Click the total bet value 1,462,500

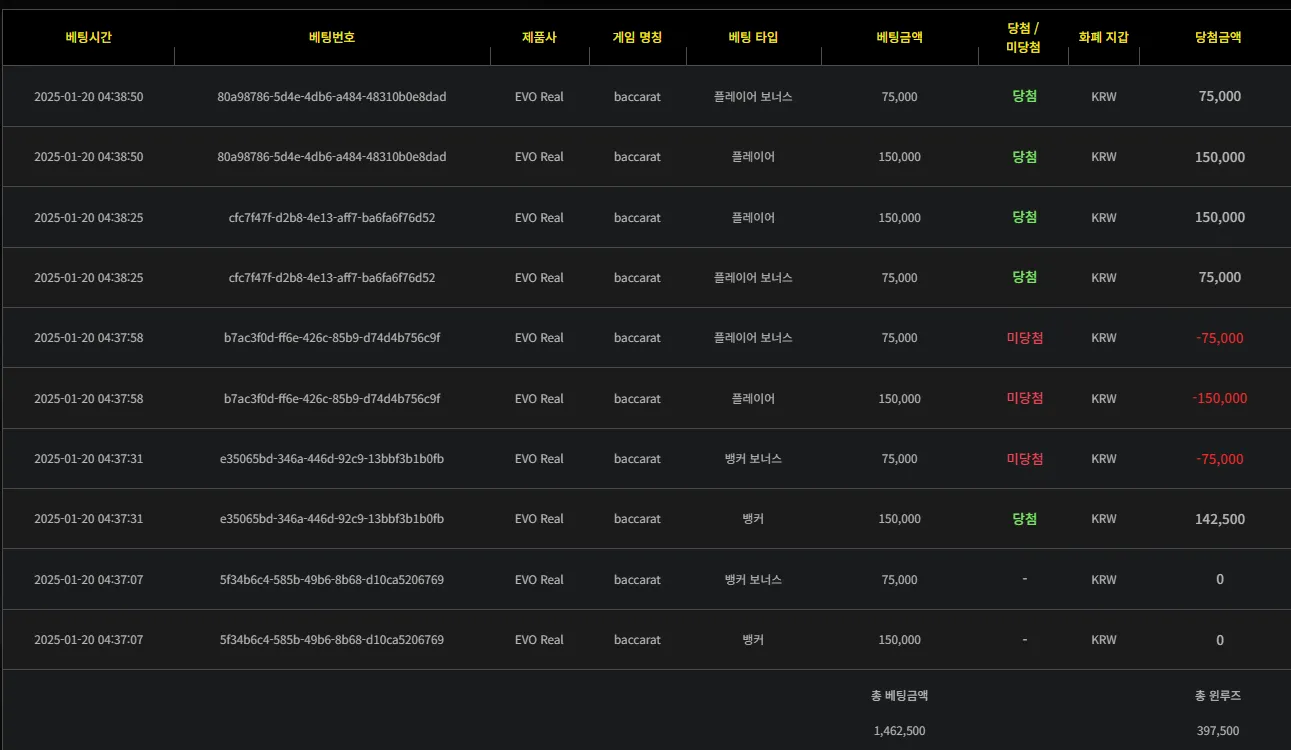[x=900, y=731]
